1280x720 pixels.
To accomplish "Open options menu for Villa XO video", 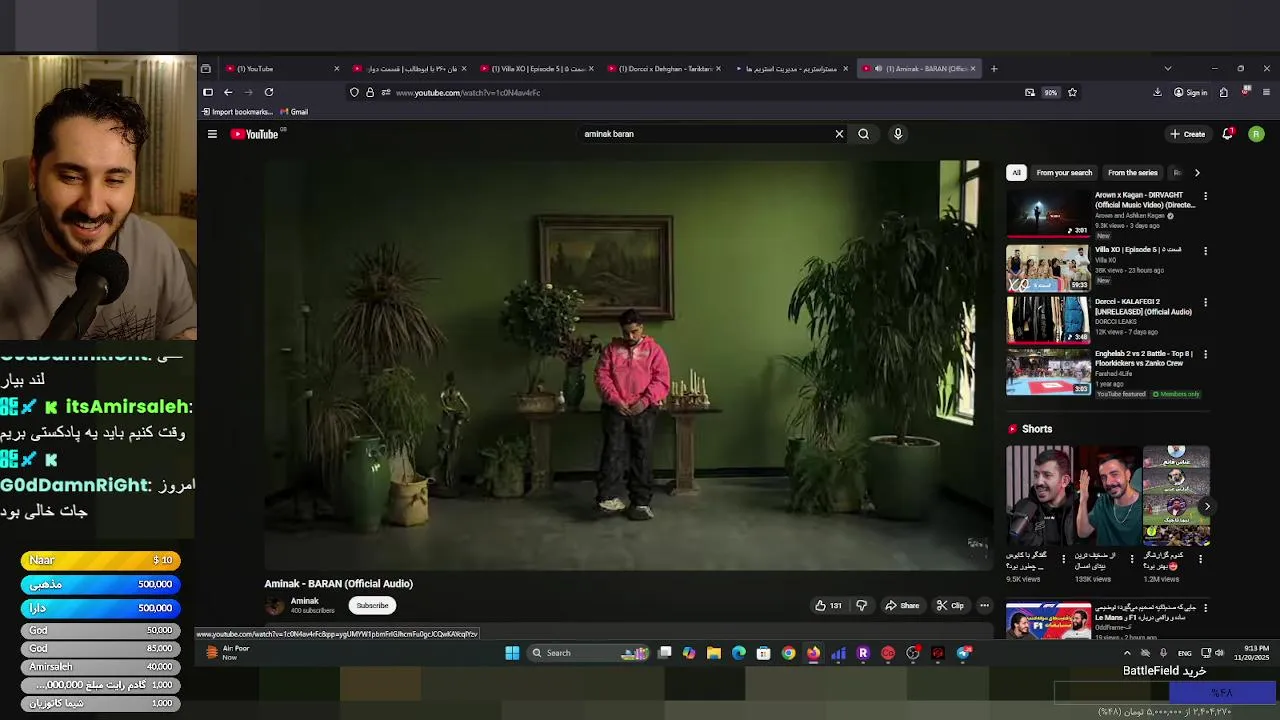I will coord(1205,251).
